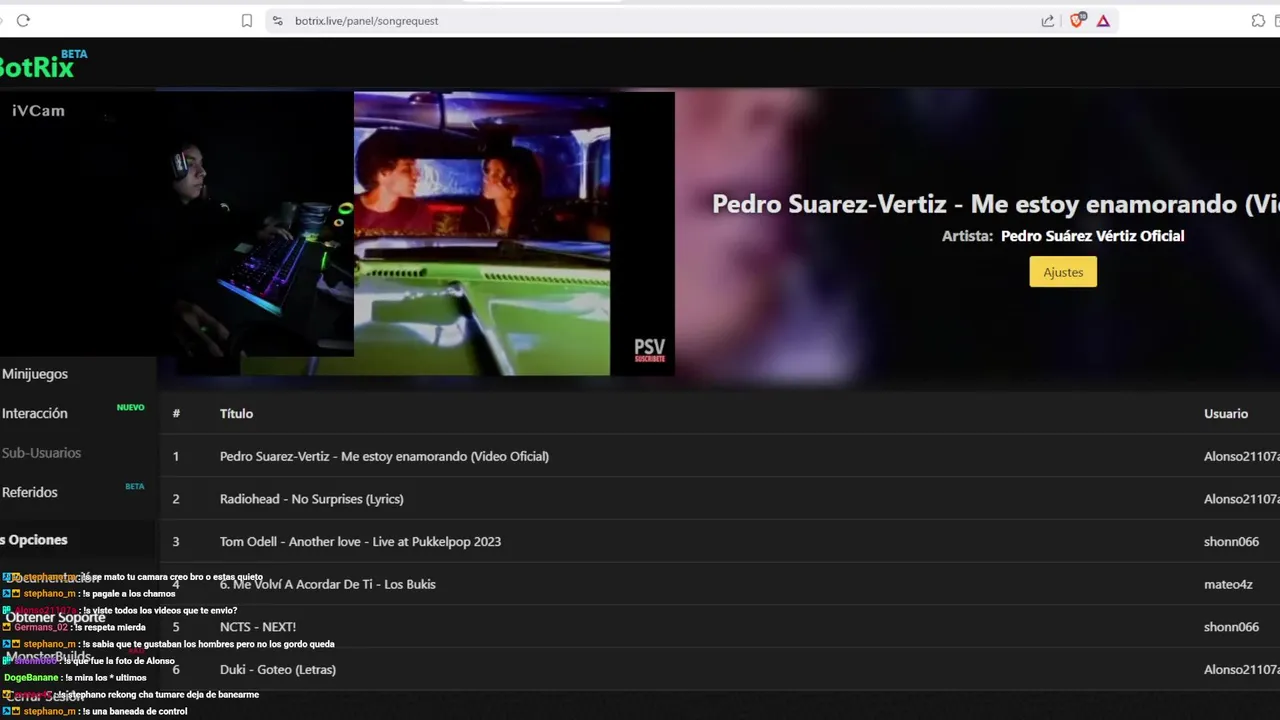Click the now playing title Me estoy enamorando
The height and width of the screenshot is (720, 1280).
tap(996, 204)
